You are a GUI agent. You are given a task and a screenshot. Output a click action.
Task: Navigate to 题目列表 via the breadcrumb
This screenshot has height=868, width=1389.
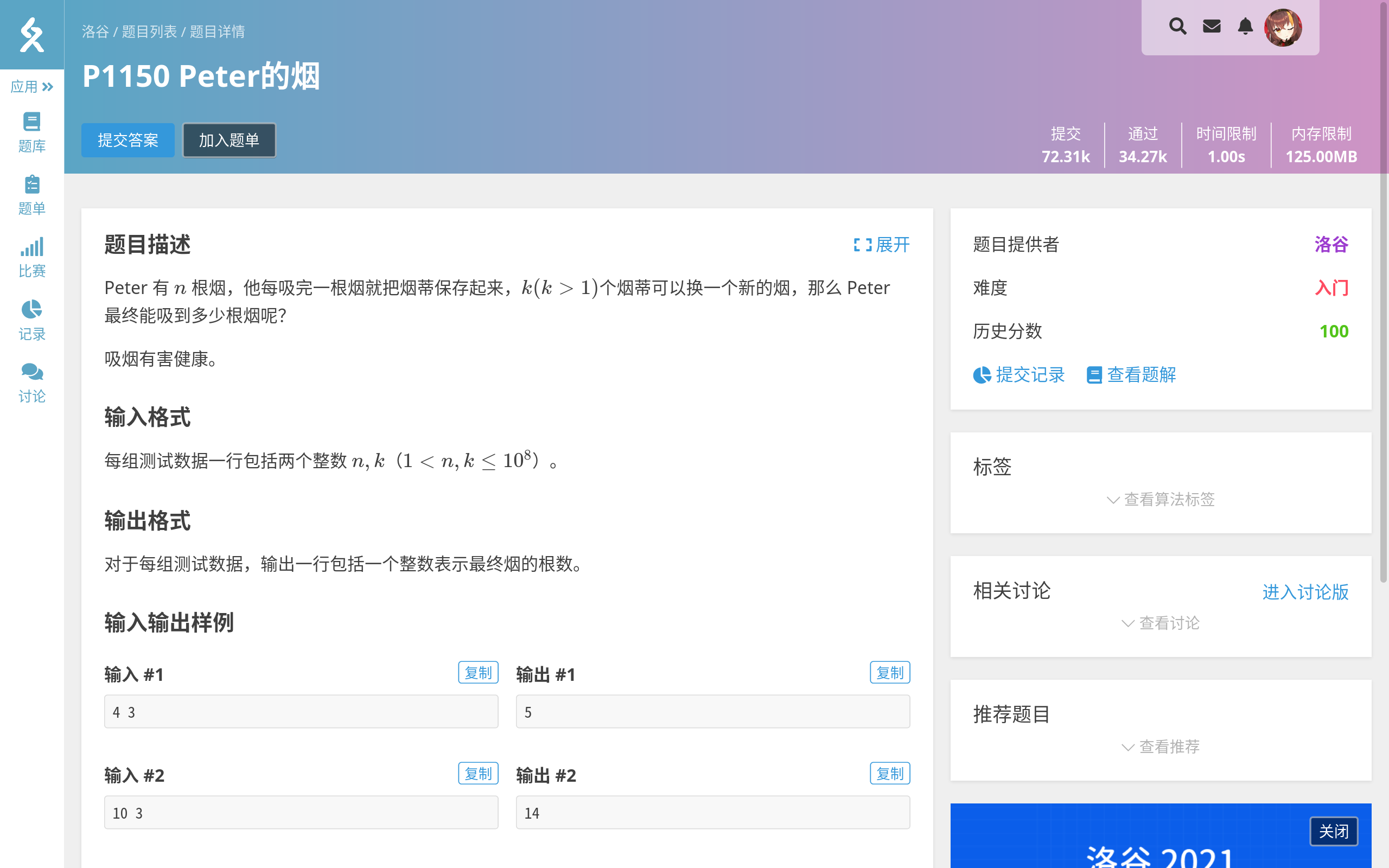pyautogui.click(x=150, y=32)
